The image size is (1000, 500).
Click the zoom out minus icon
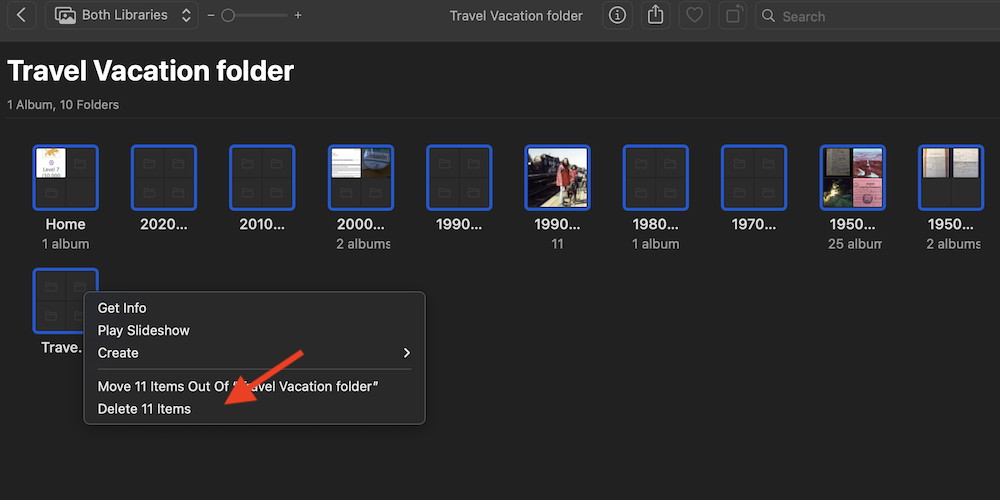pos(210,16)
